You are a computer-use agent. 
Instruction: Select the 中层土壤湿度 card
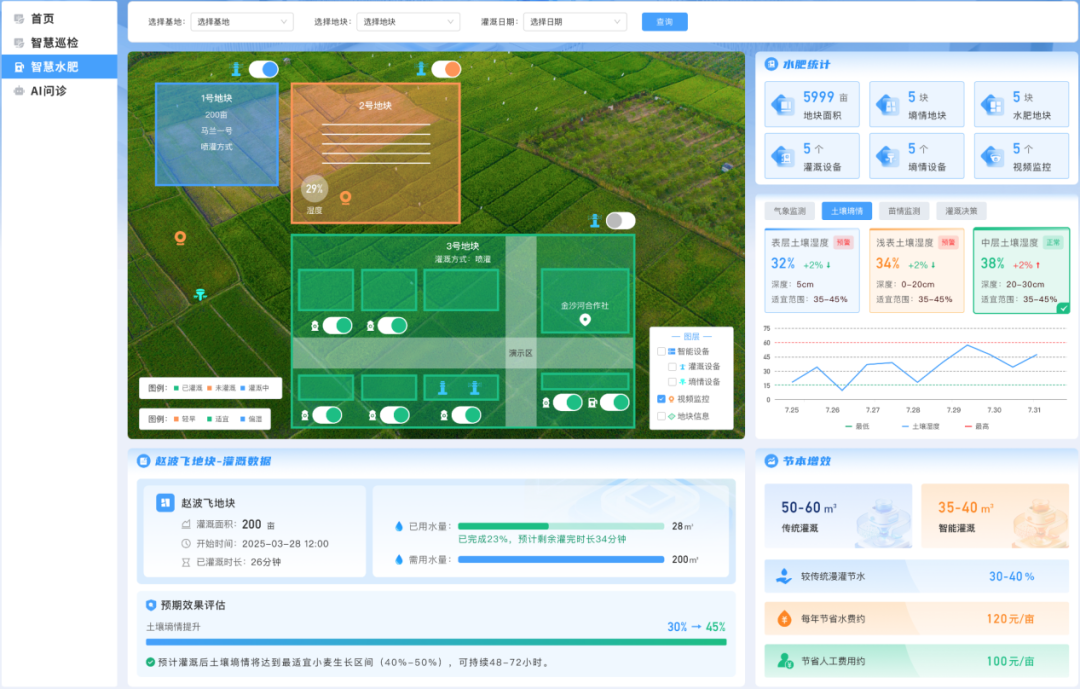point(1021,271)
